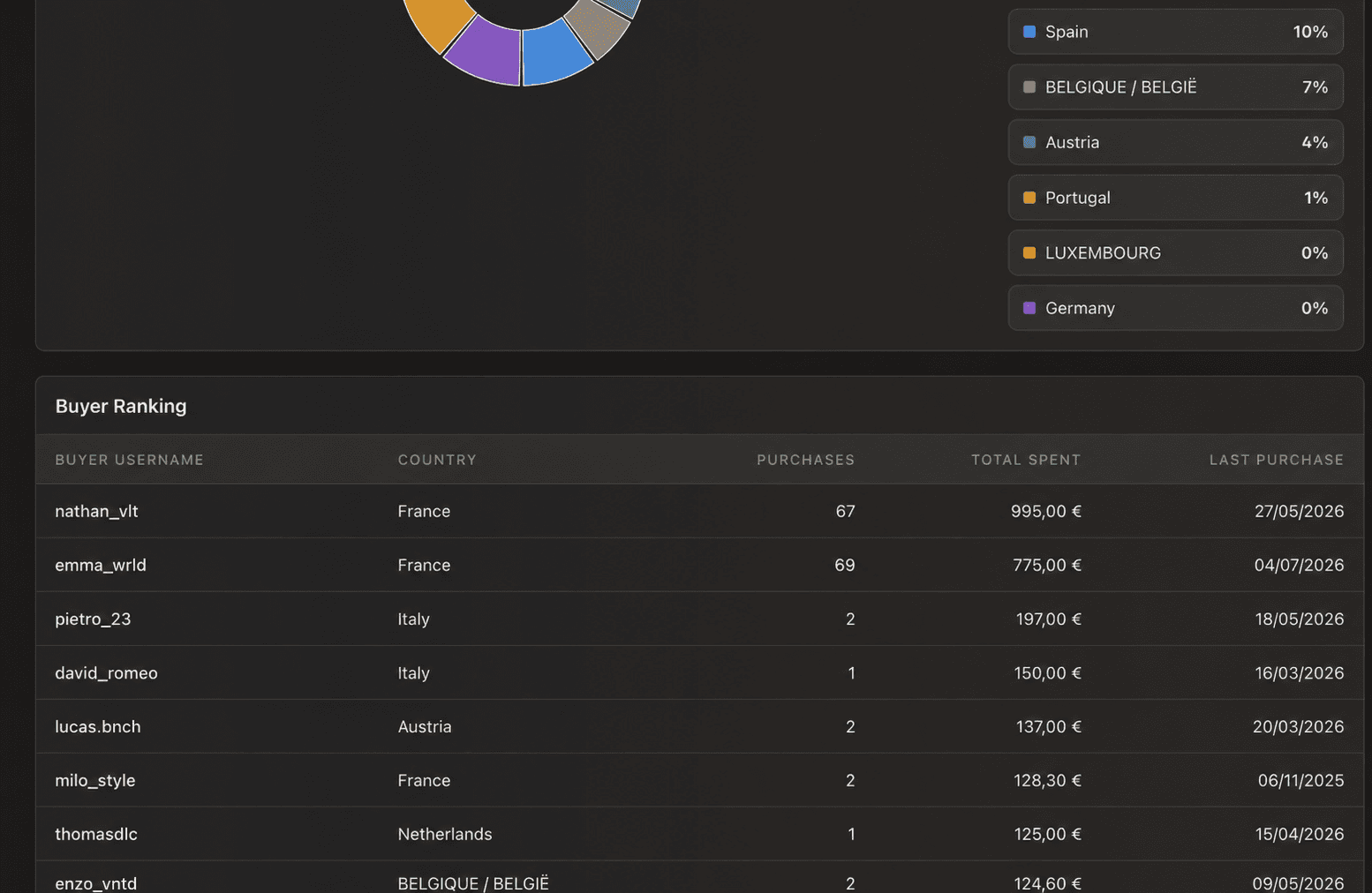Viewport: 1372px width, 893px height.
Task: Select the Austria 4% legend row
Action: (x=1176, y=142)
